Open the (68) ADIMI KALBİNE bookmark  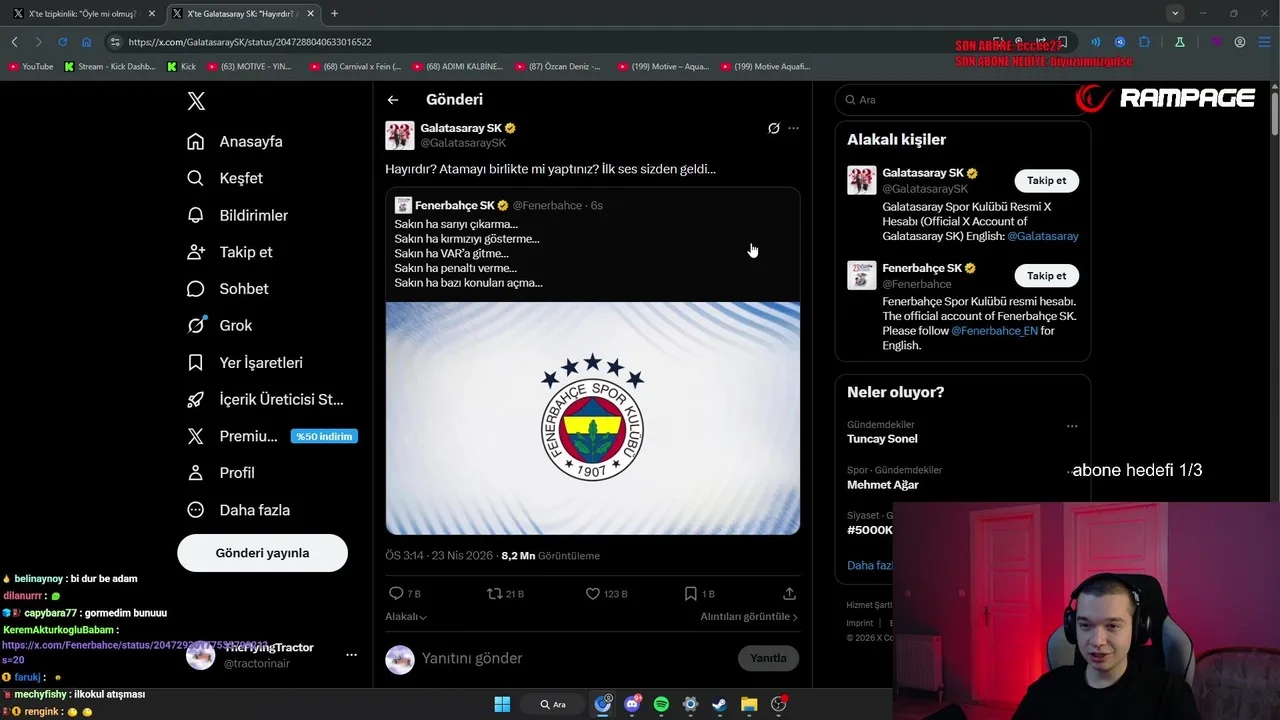(456, 67)
